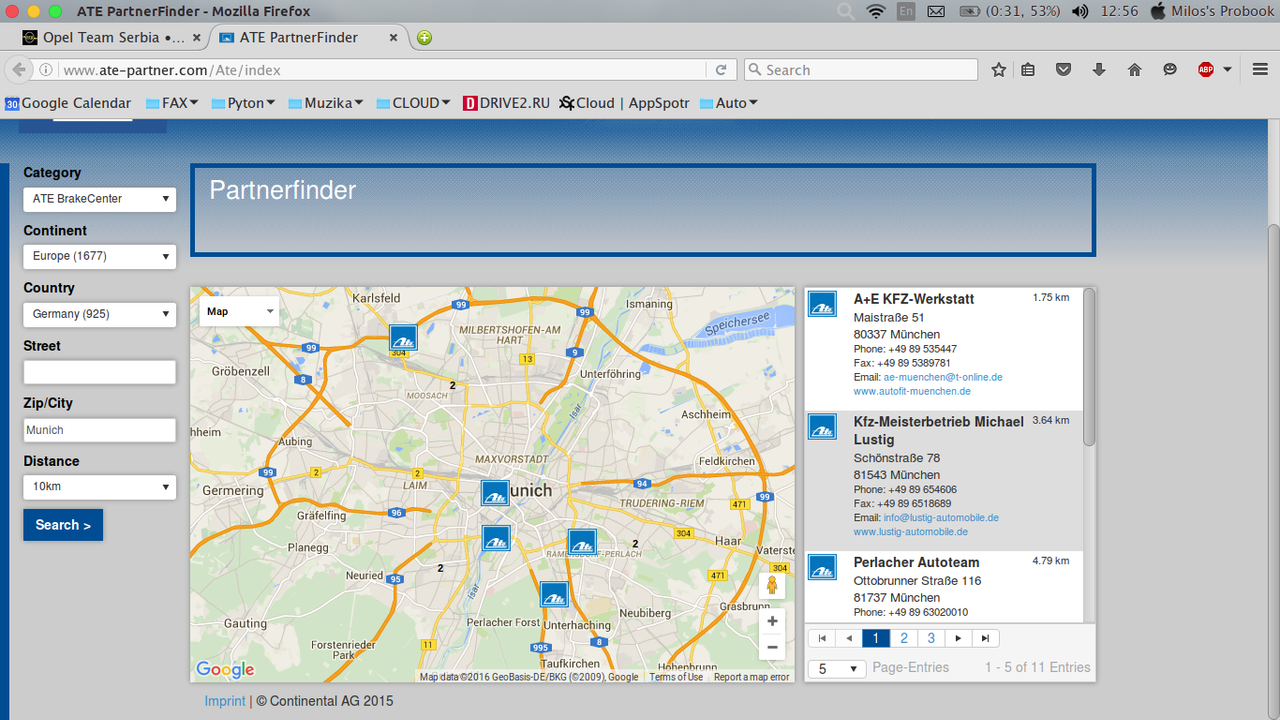Click Adblock Plus toolbar icon
Image resolution: width=1280 pixels, height=720 pixels.
pyautogui.click(x=1206, y=70)
